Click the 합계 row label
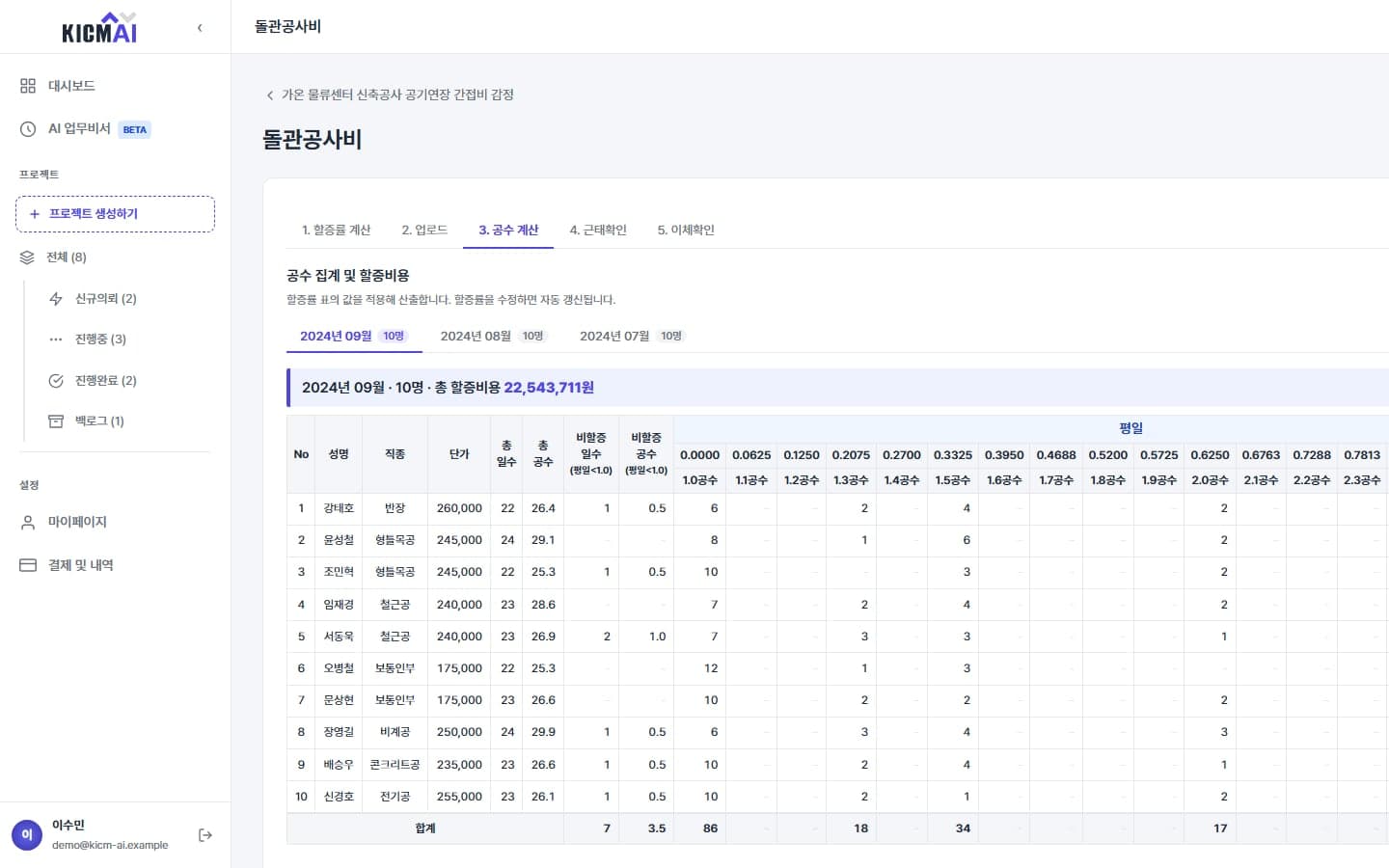Image resolution: width=1389 pixels, height=868 pixels. pyautogui.click(x=425, y=828)
